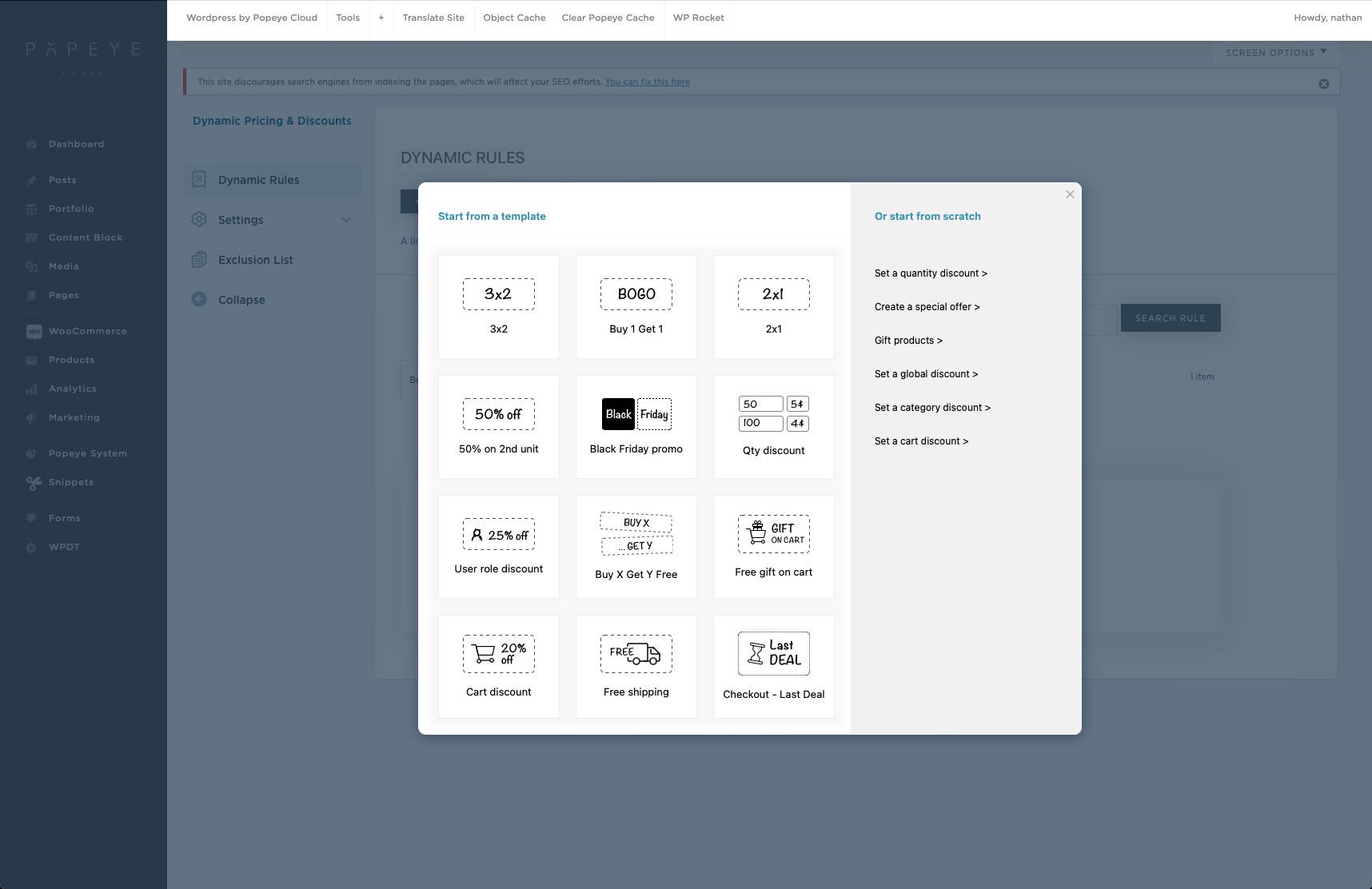Dismiss the SEO warning notice

[x=1324, y=84]
